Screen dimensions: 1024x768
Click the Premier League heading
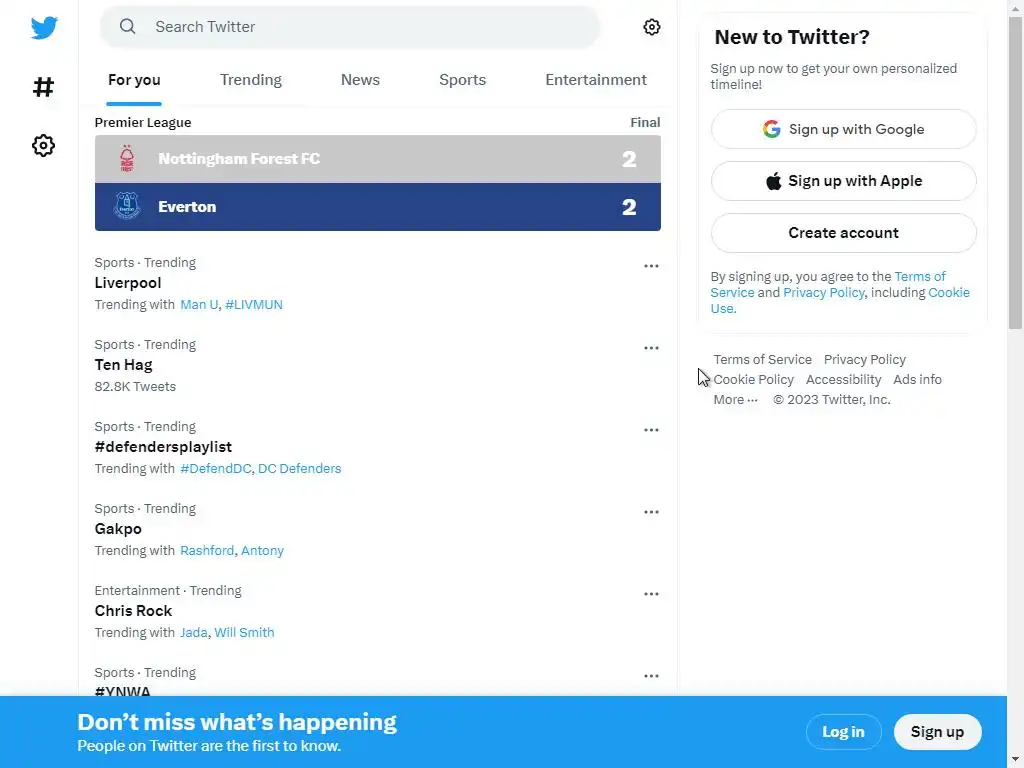[143, 122]
